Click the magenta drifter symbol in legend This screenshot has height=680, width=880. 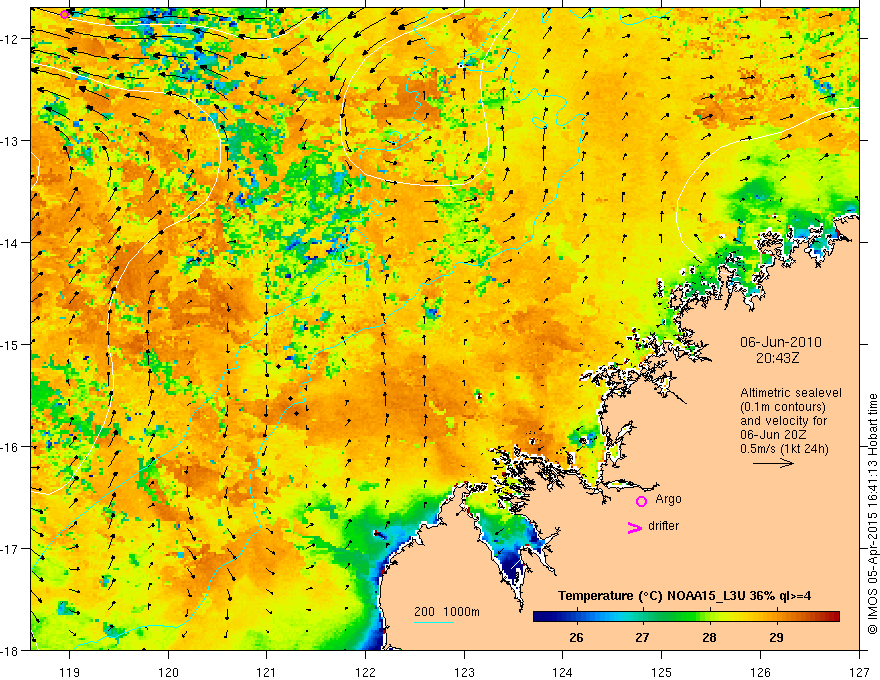tap(634, 527)
